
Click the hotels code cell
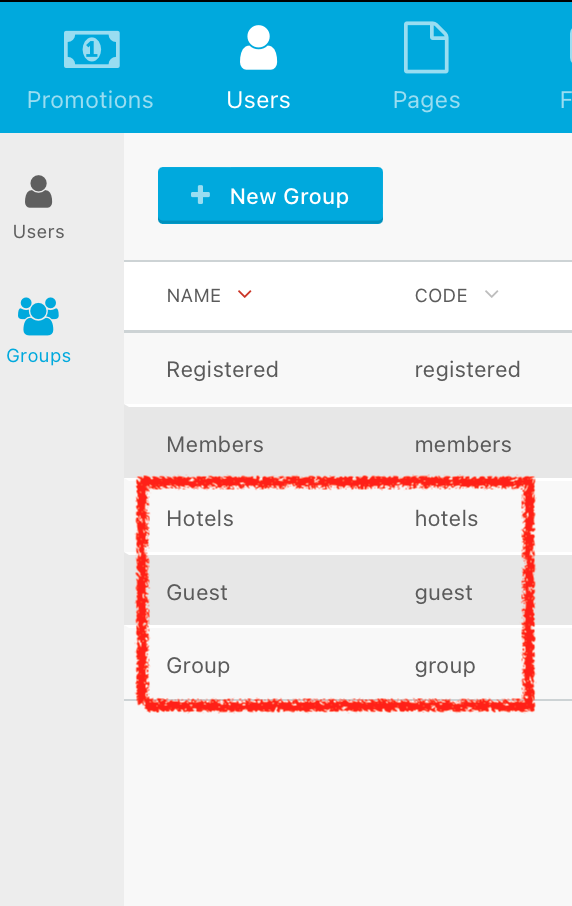(x=446, y=518)
